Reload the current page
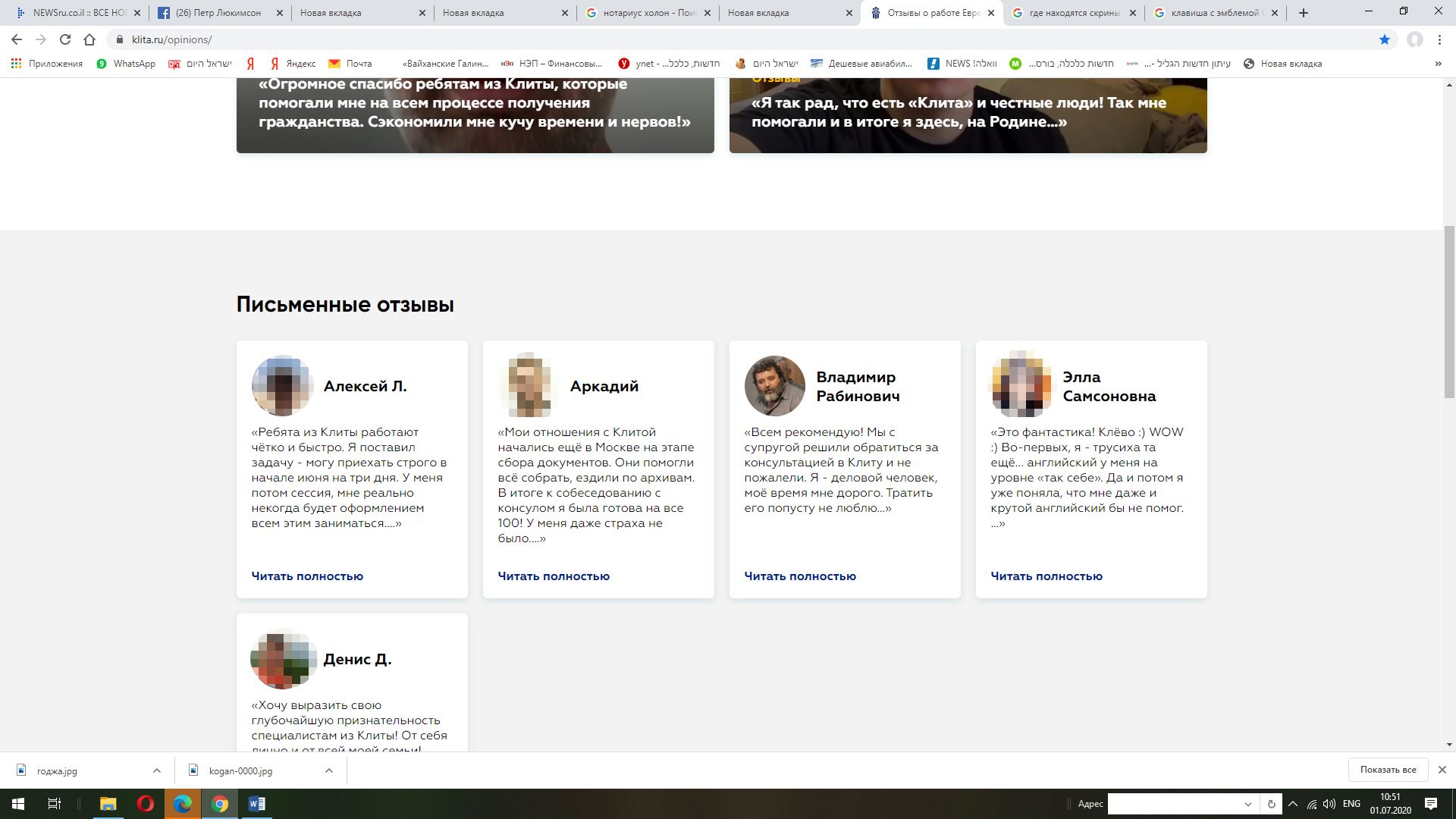This screenshot has height=819, width=1456. point(65,39)
